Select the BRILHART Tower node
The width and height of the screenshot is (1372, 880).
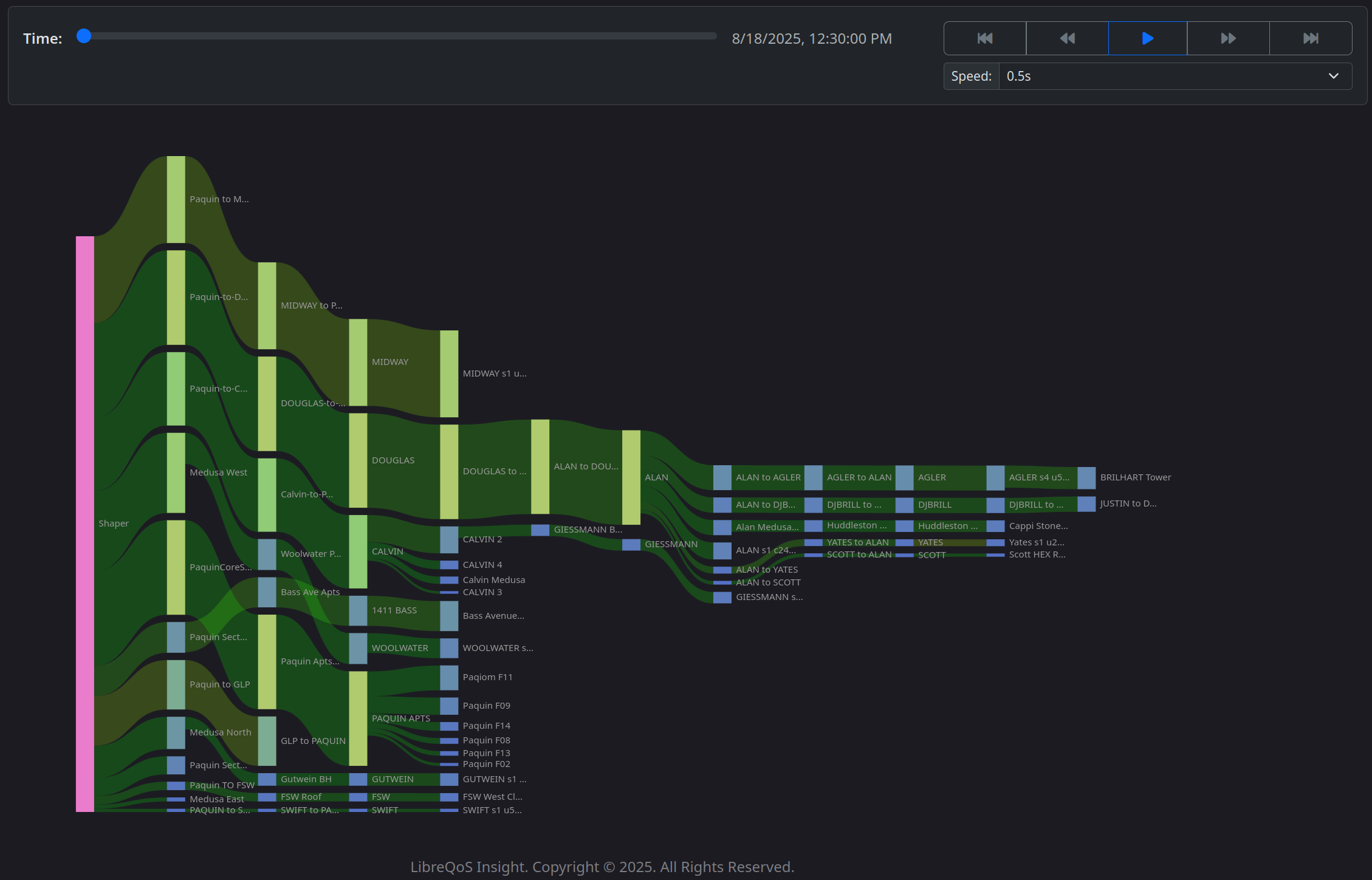[1086, 477]
